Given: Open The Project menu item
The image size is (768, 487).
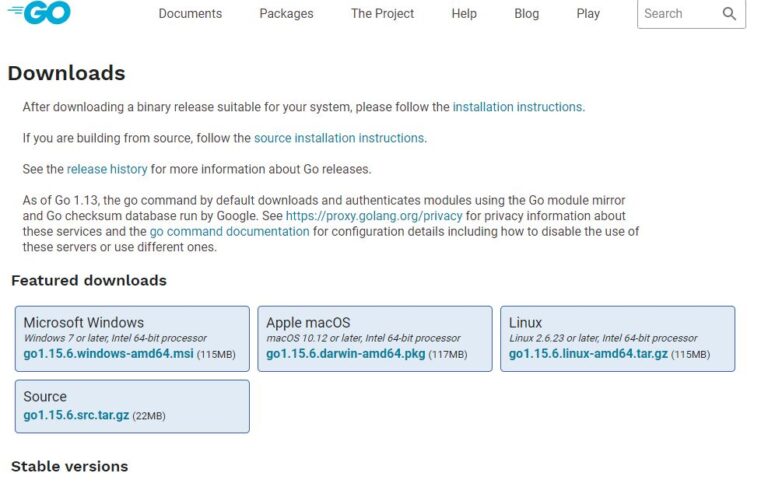Looking at the screenshot, I should (382, 14).
